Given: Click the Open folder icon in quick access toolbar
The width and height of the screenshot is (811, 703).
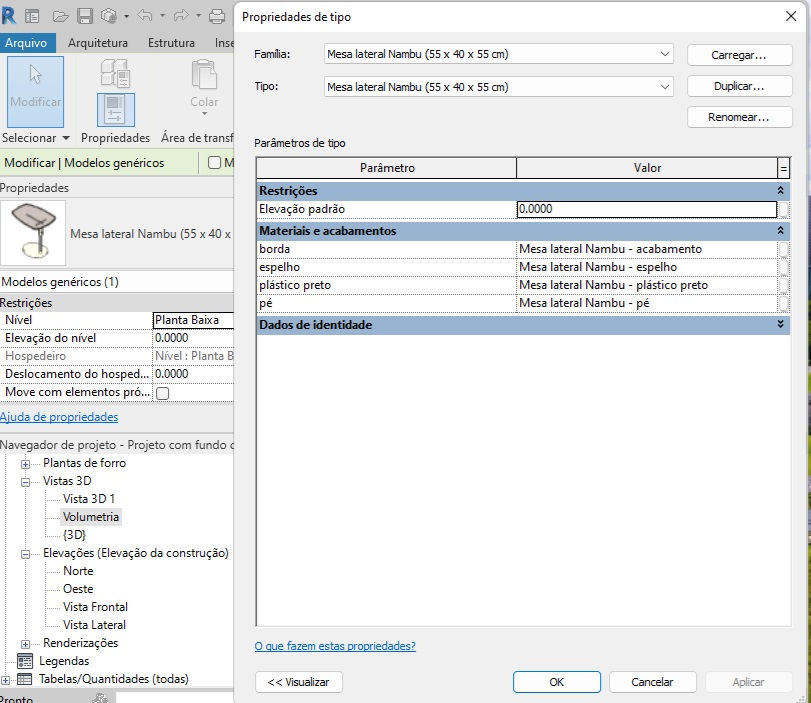Looking at the screenshot, I should 60,17.
